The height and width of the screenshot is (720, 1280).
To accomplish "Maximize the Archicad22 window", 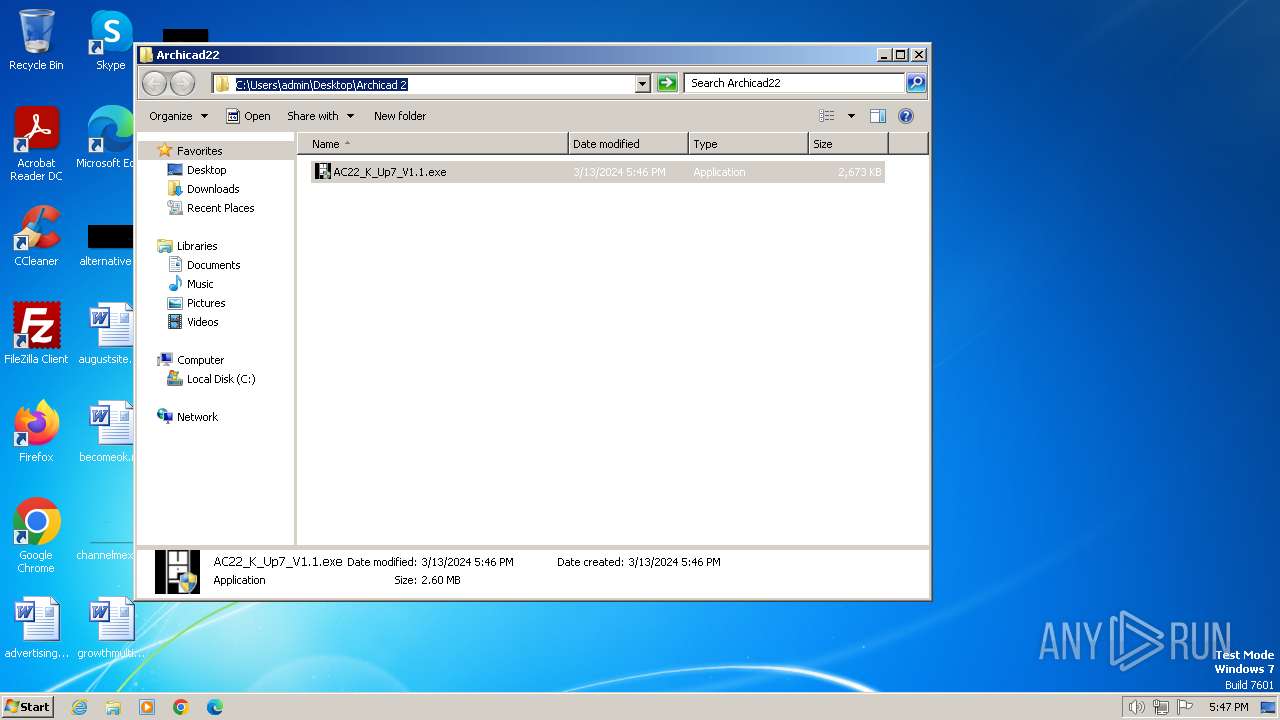I will pos(900,55).
